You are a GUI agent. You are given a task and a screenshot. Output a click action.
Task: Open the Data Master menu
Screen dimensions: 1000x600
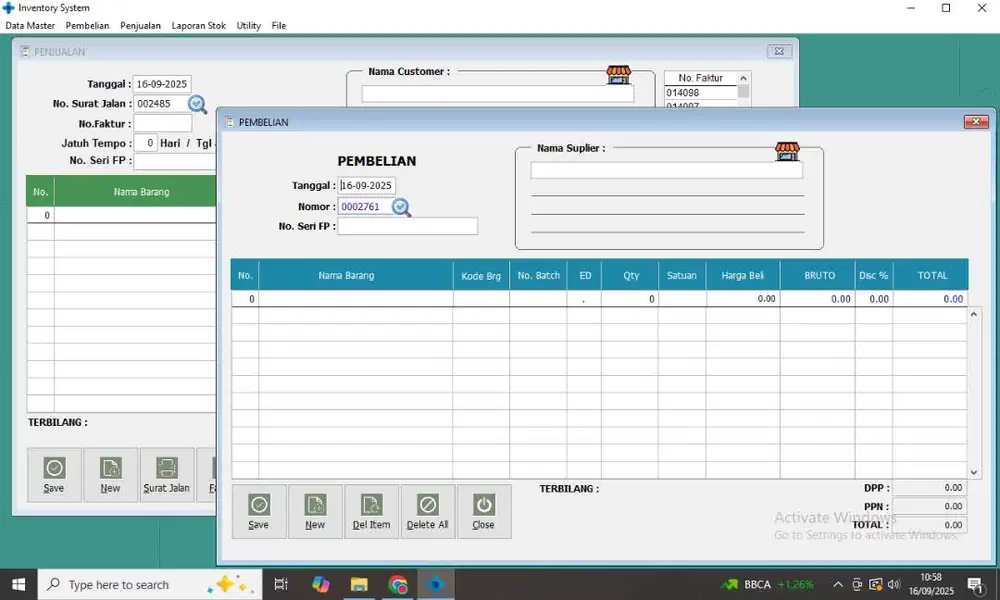[30, 26]
